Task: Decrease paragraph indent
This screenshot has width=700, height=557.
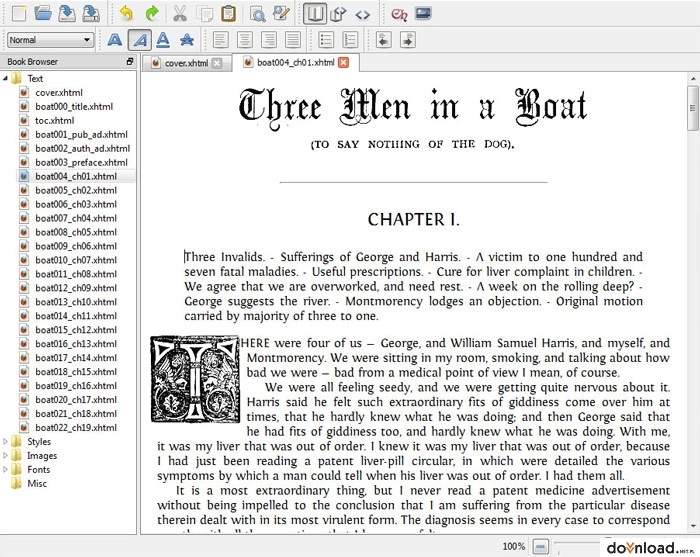Action: coord(384,40)
